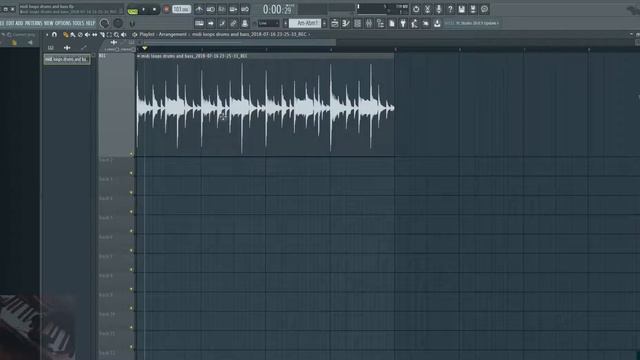Toggle the metronome icon
This screenshot has width=640, height=360.
point(199,9)
